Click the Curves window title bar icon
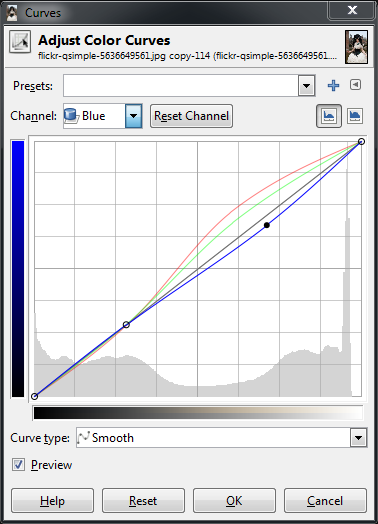Screen dimensions: 378x524 click(x=12, y=13)
